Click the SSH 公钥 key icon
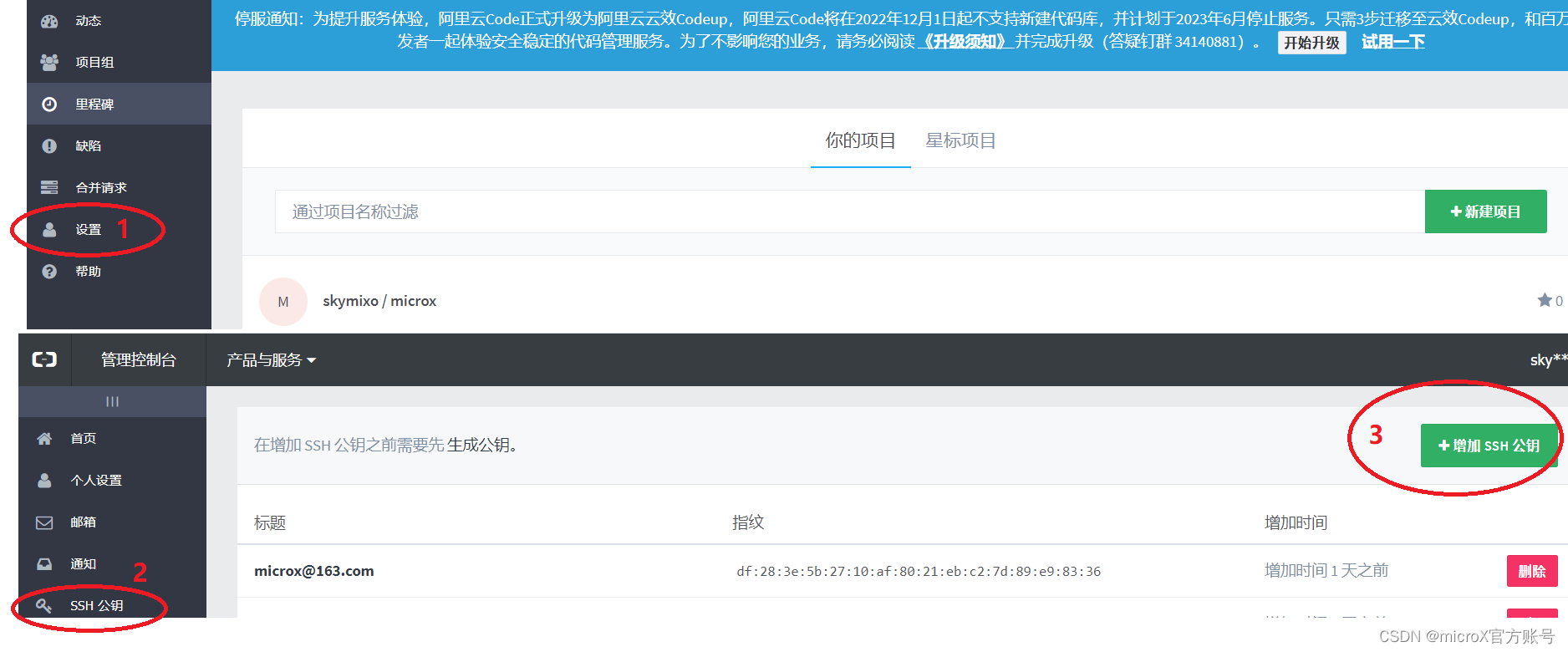This screenshot has height=652, width=1568. click(x=44, y=605)
